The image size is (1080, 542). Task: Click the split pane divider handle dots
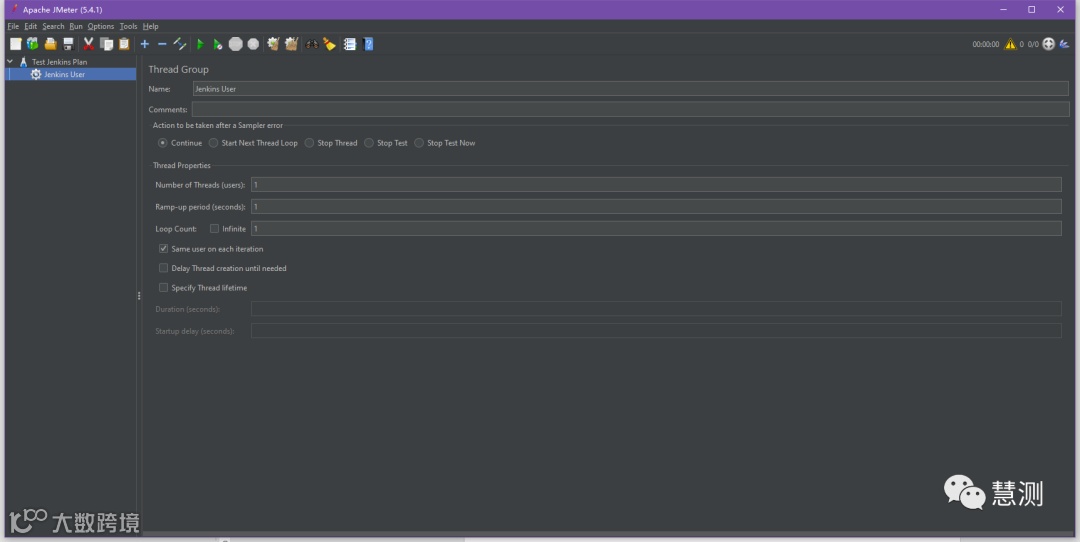(x=138, y=295)
